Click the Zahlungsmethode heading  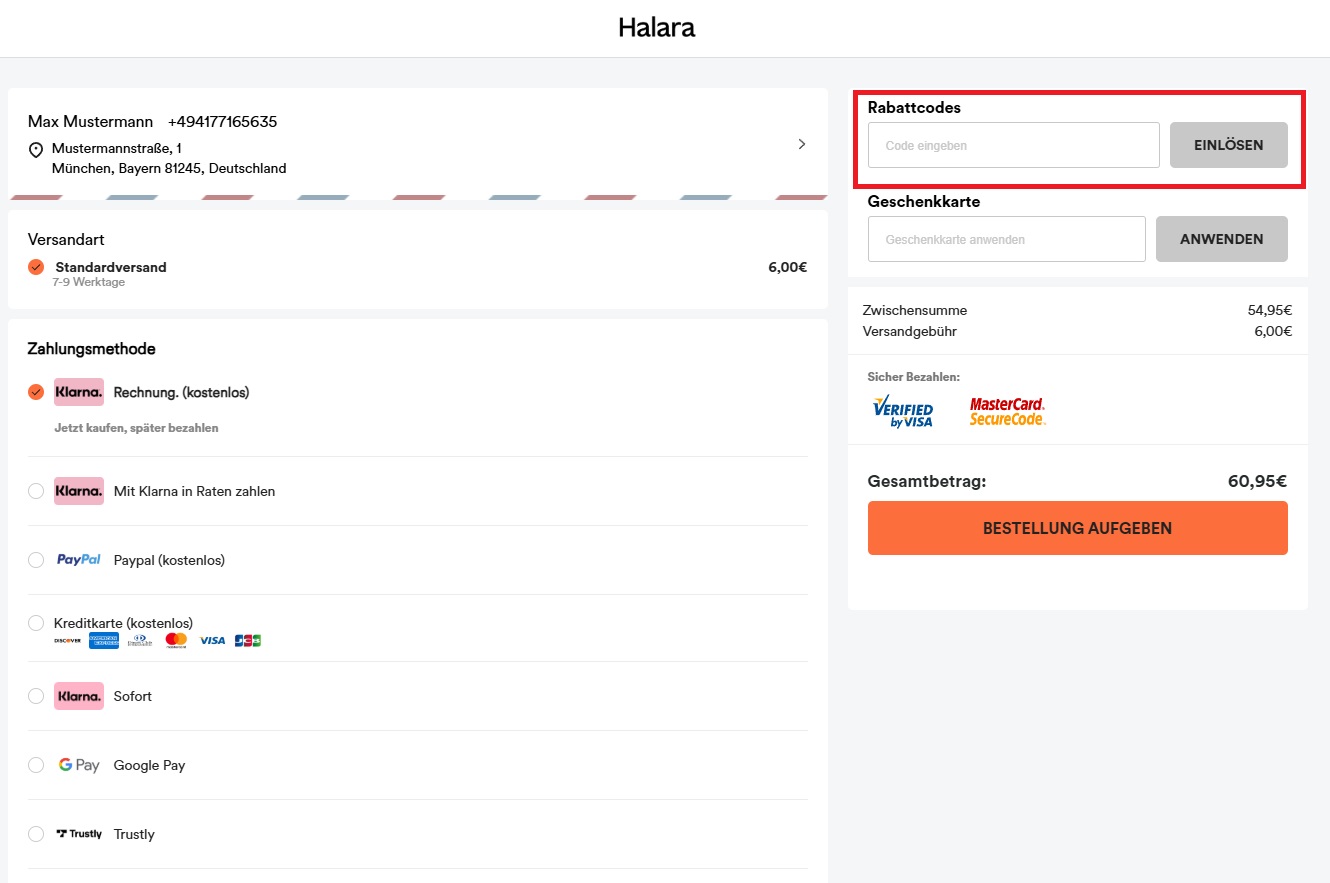[92, 349]
